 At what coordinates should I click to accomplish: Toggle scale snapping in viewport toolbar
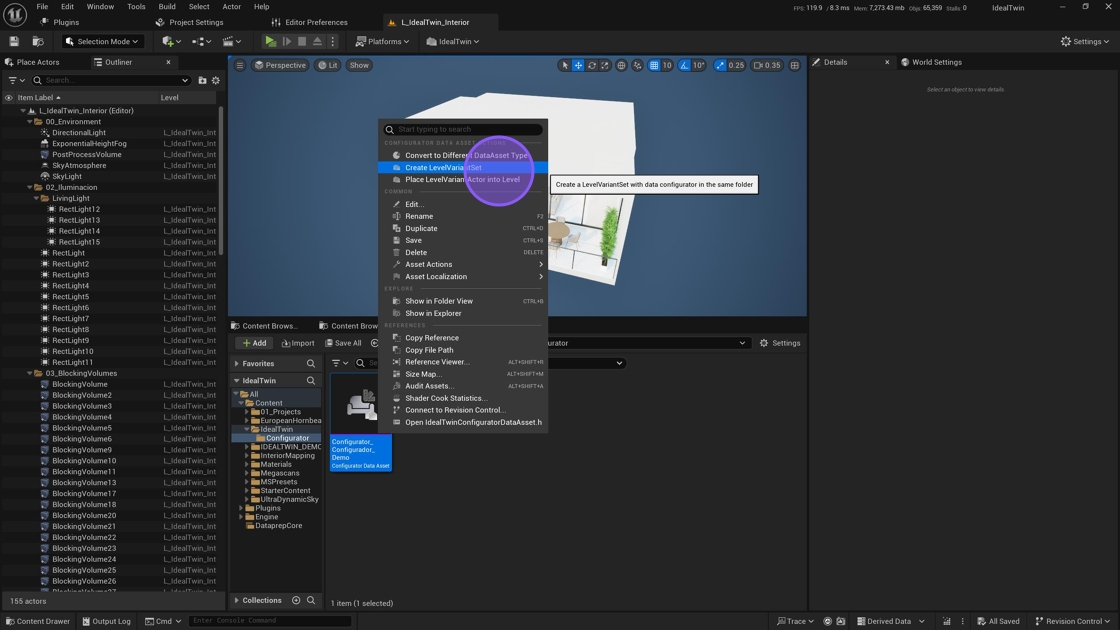click(x=720, y=65)
